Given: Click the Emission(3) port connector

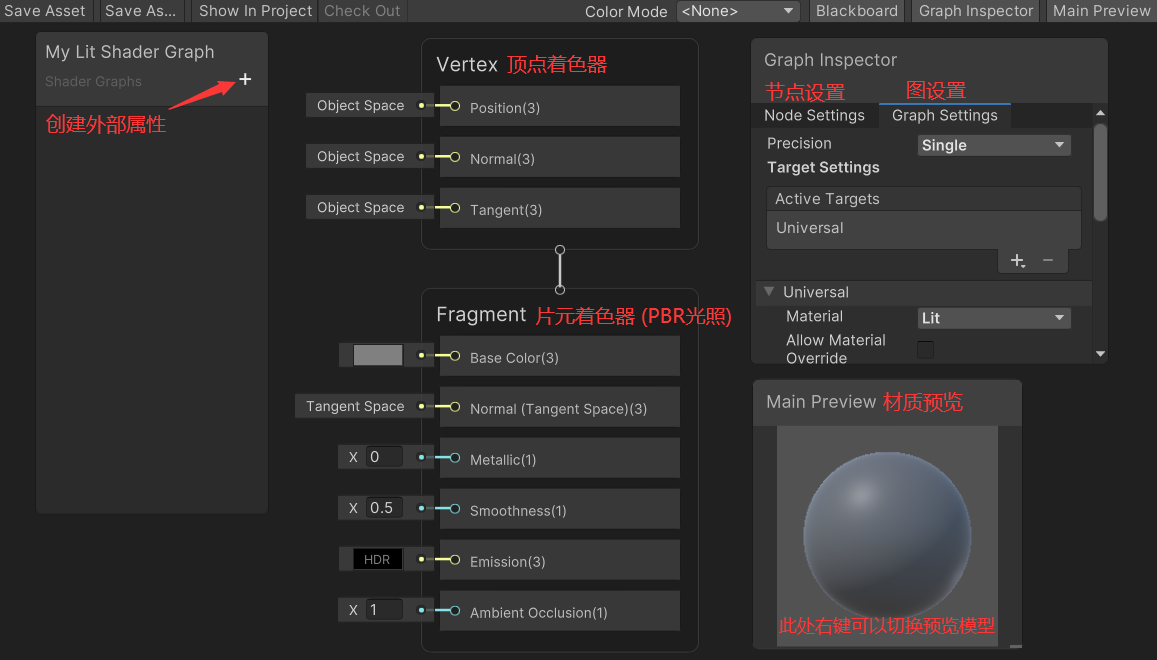Looking at the screenshot, I should [453, 559].
